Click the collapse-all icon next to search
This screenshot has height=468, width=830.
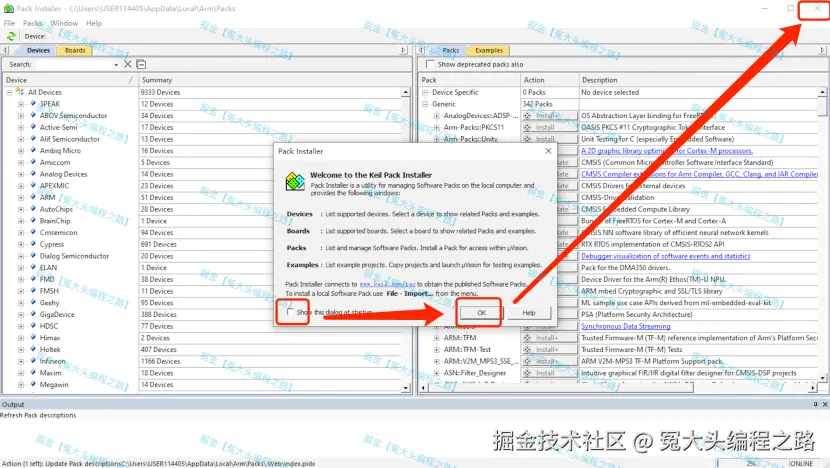point(141,64)
